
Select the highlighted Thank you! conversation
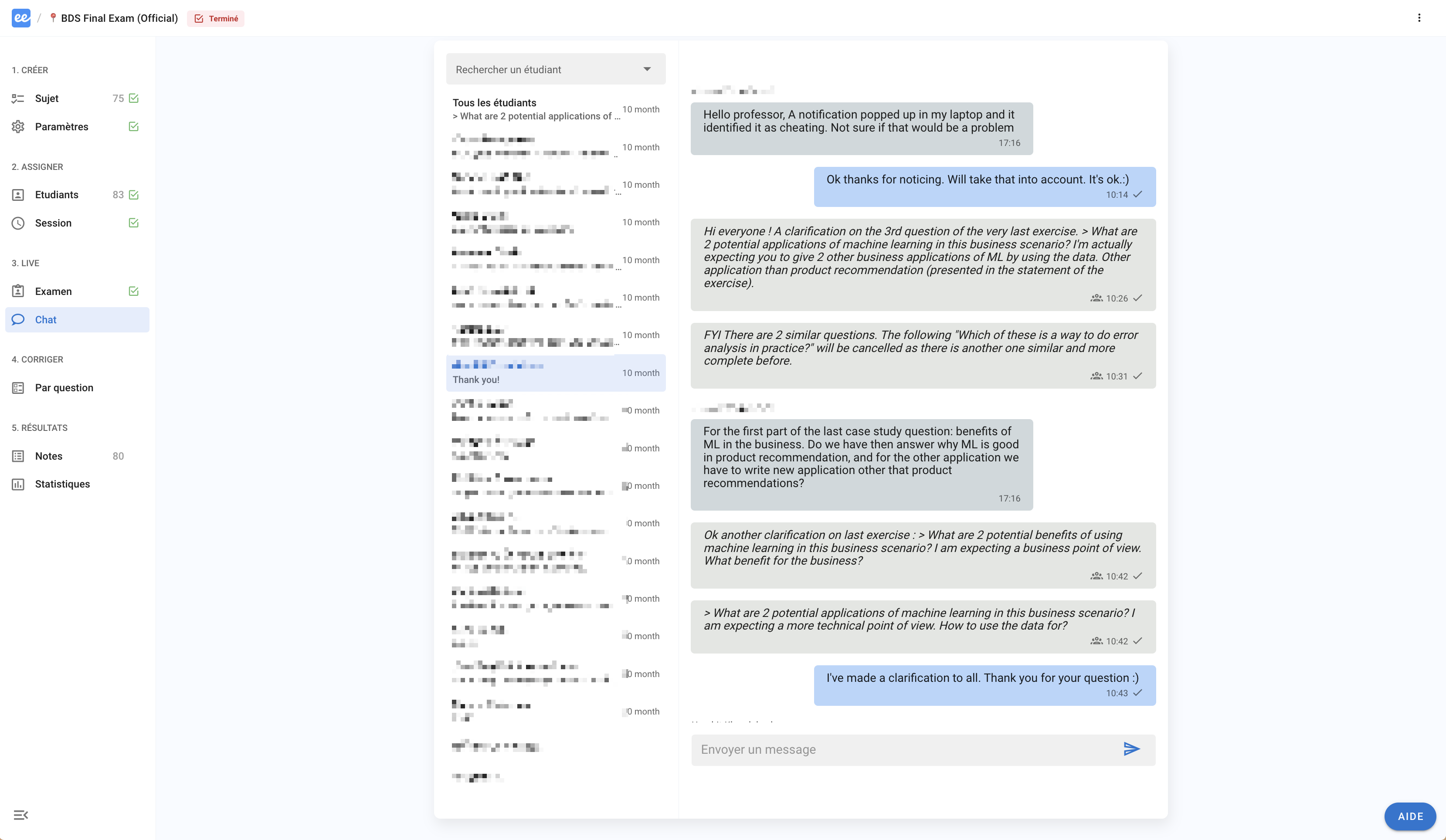[536, 373]
